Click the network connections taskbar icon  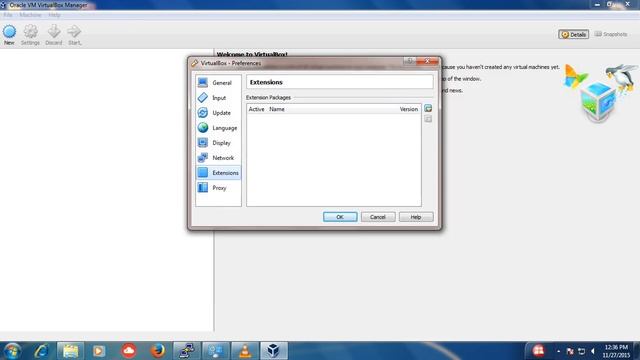pos(187,351)
